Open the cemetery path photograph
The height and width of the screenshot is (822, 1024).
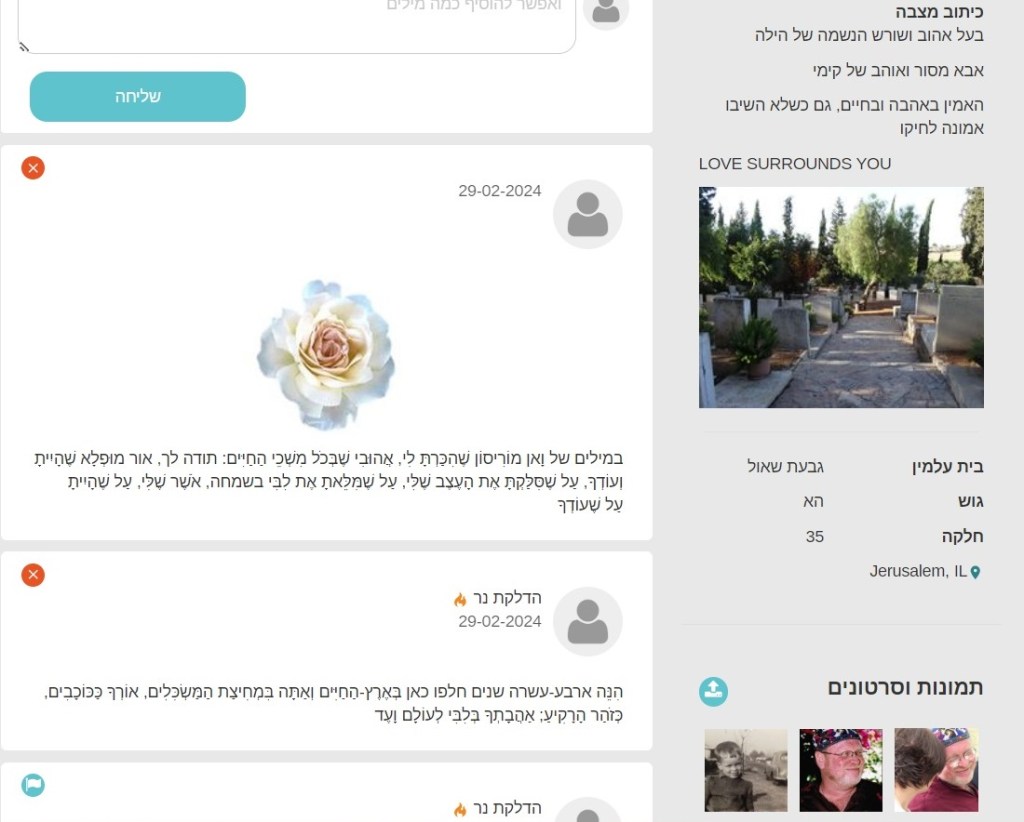[x=841, y=297]
